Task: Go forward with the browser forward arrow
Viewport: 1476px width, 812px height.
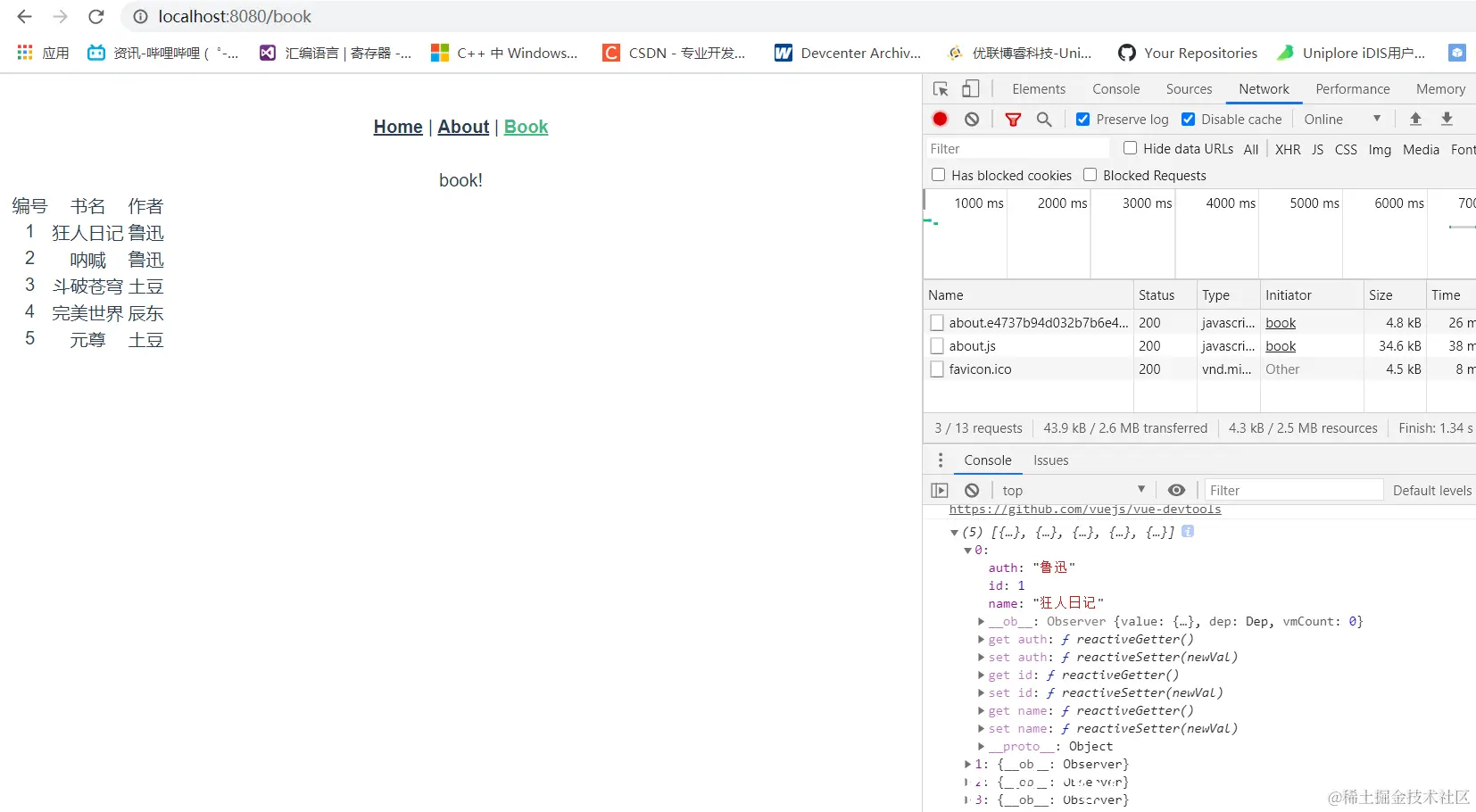Action: pyautogui.click(x=60, y=17)
